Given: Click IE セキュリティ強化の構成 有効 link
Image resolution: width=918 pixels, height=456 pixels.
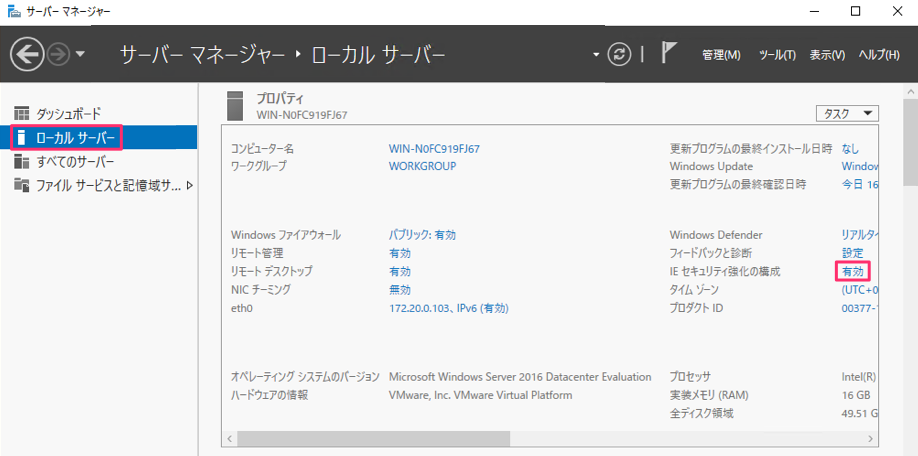Looking at the screenshot, I should 852,272.
